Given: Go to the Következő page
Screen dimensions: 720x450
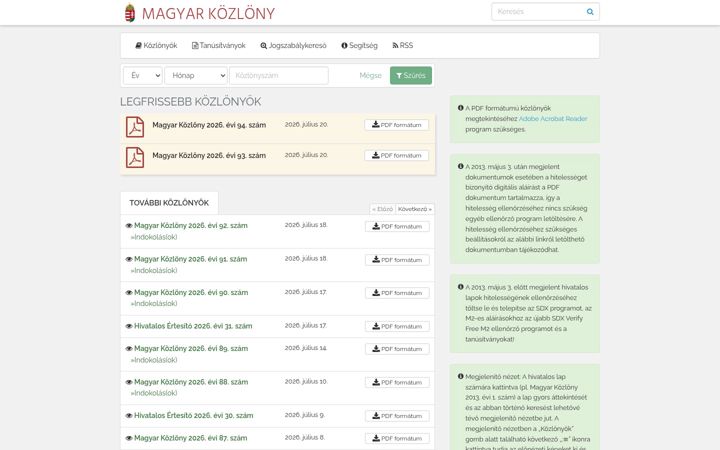Looking at the screenshot, I should pyautogui.click(x=415, y=209).
